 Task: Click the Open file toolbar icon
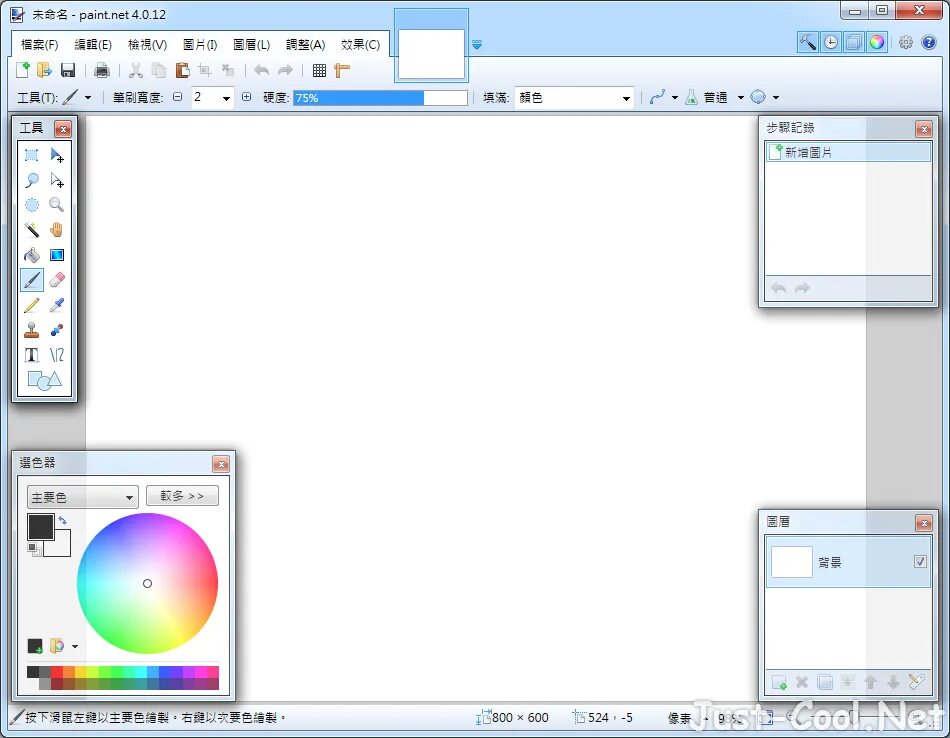(44, 70)
